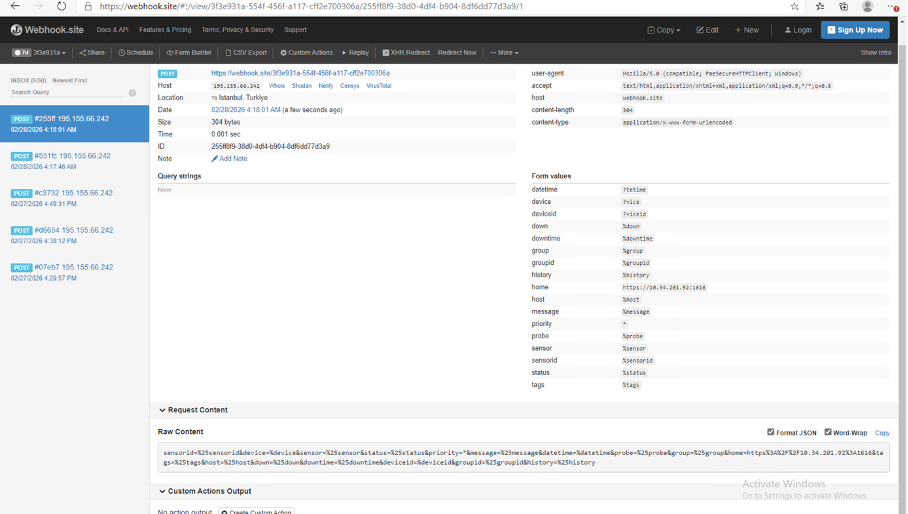Expand the More dropdown menu
The height and width of the screenshot is (514, 908).
504,52
